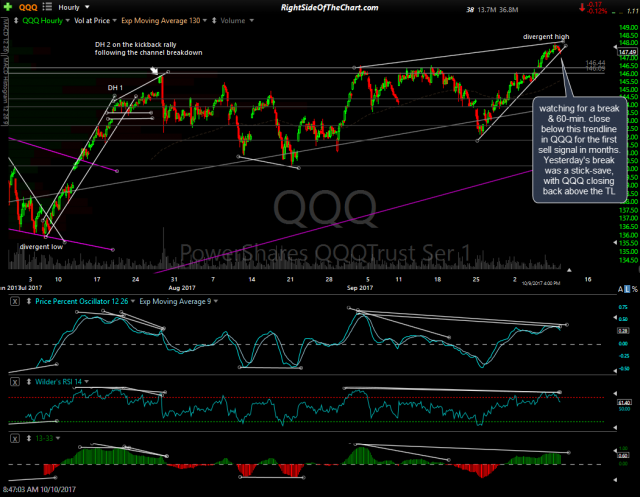Toggle the L log-scale axis option
This screenshot has height=497, width=640.
tap(627, 289)
